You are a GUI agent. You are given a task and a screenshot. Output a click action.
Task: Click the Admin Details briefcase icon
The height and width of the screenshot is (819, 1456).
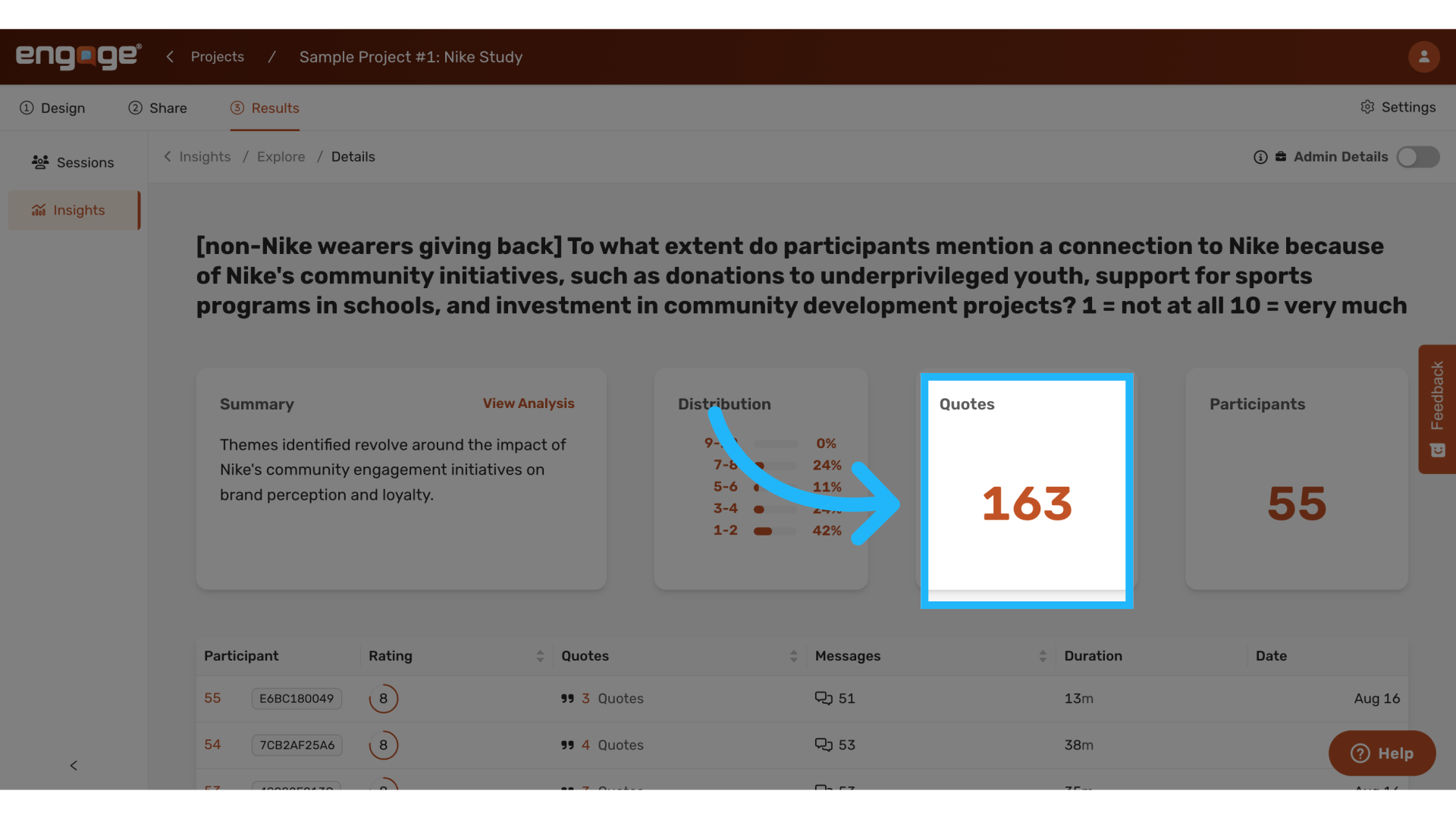tap(1281, 156)
